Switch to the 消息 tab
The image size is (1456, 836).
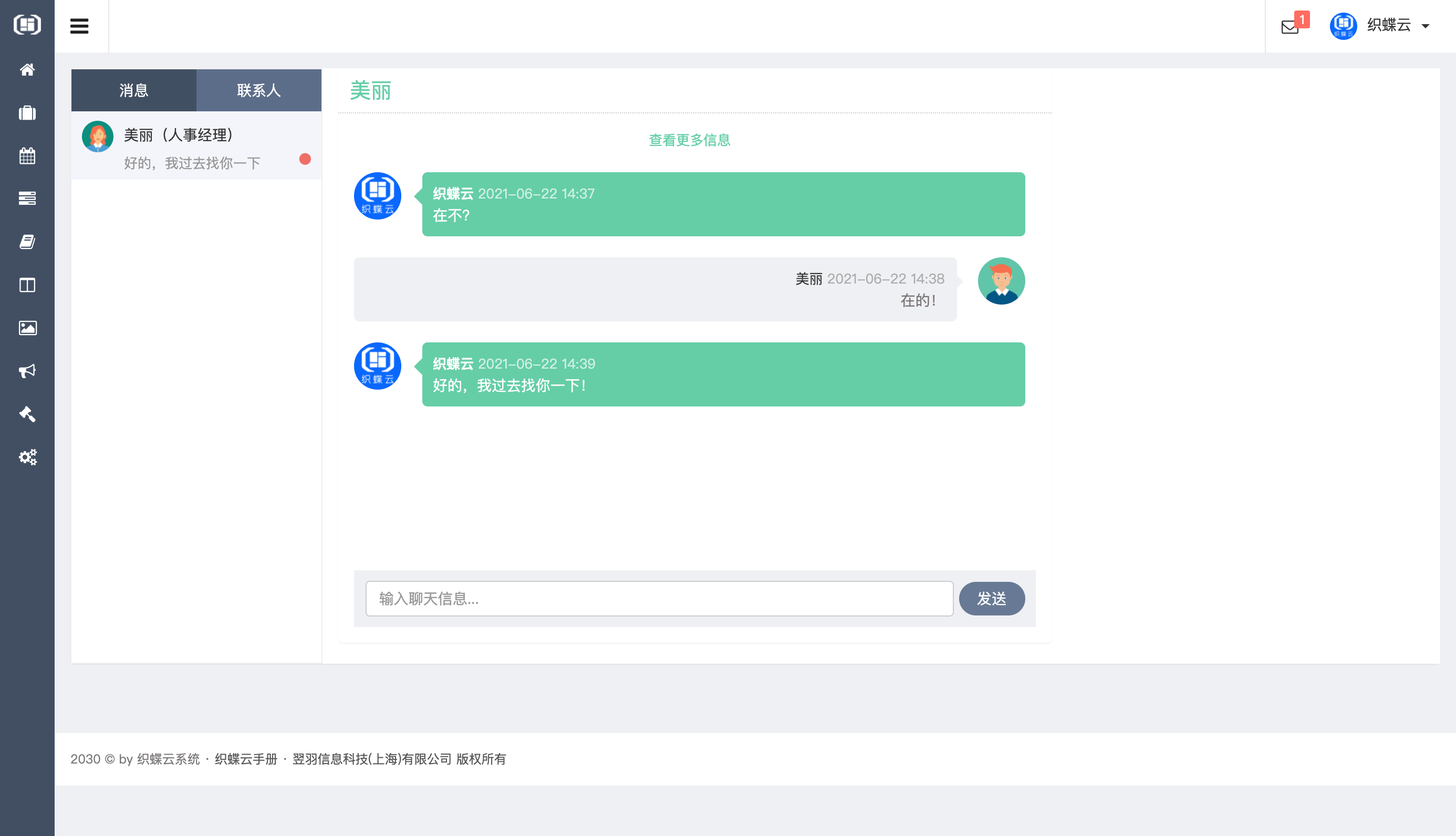click(134, 90)
